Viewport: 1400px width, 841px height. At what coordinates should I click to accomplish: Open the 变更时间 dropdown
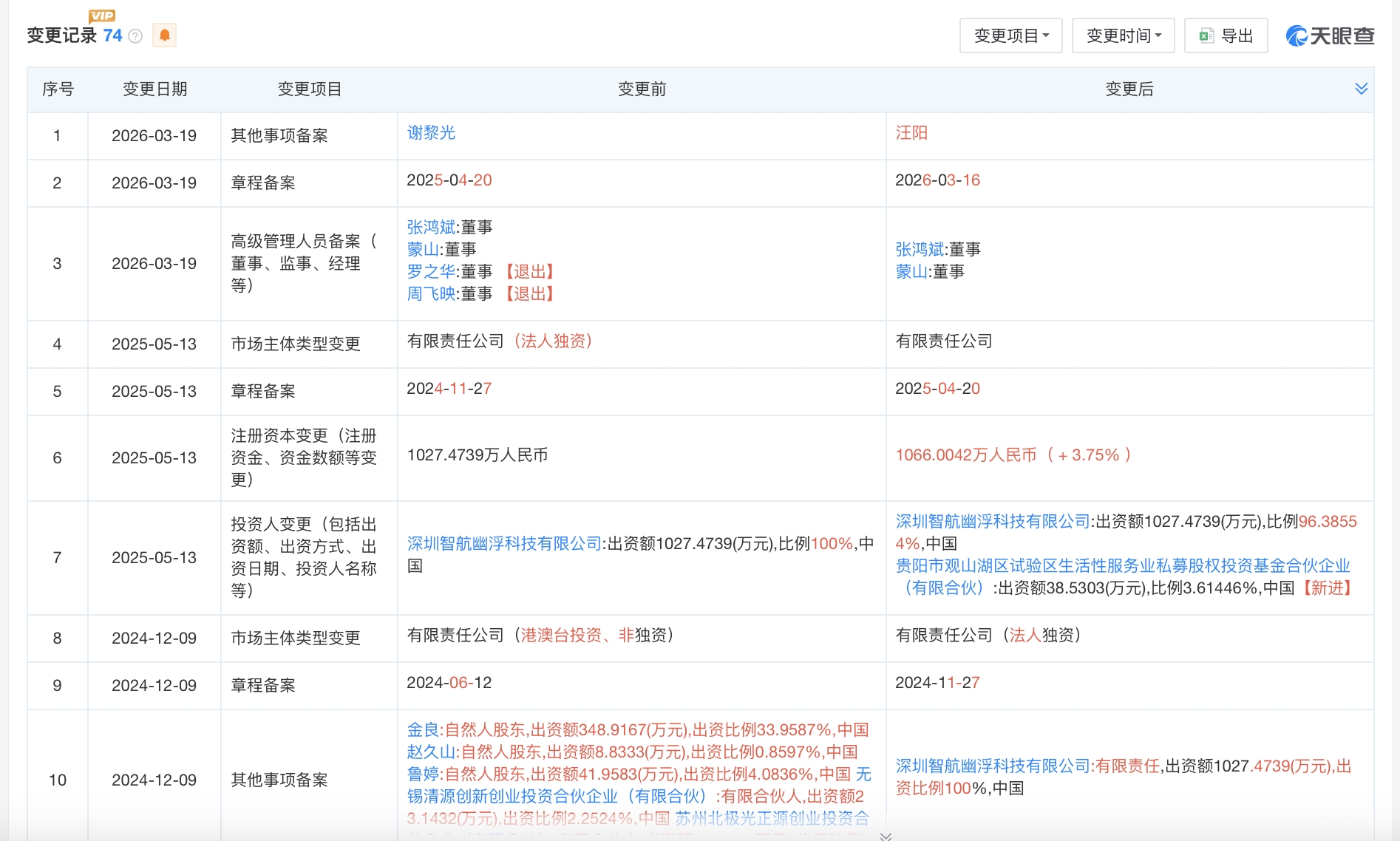[1123, 35]
